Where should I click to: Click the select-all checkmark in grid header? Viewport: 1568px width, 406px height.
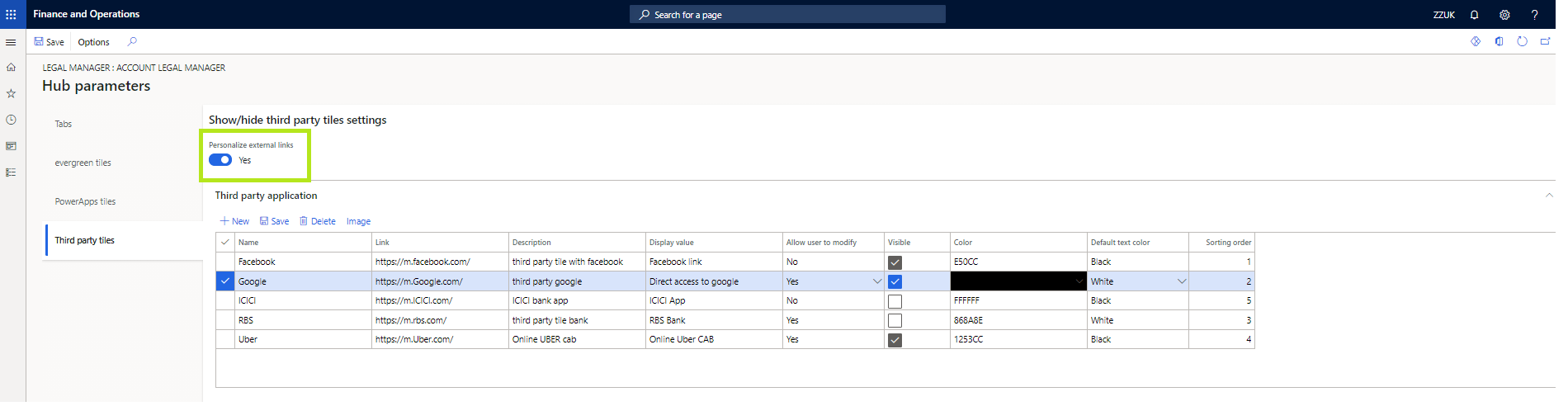coord(224,242)
